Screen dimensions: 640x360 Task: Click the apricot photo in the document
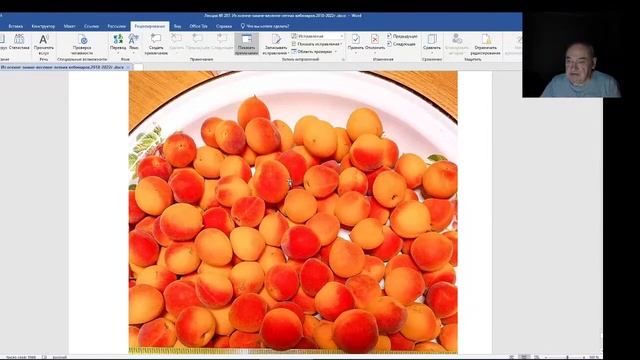coord(293,212)
